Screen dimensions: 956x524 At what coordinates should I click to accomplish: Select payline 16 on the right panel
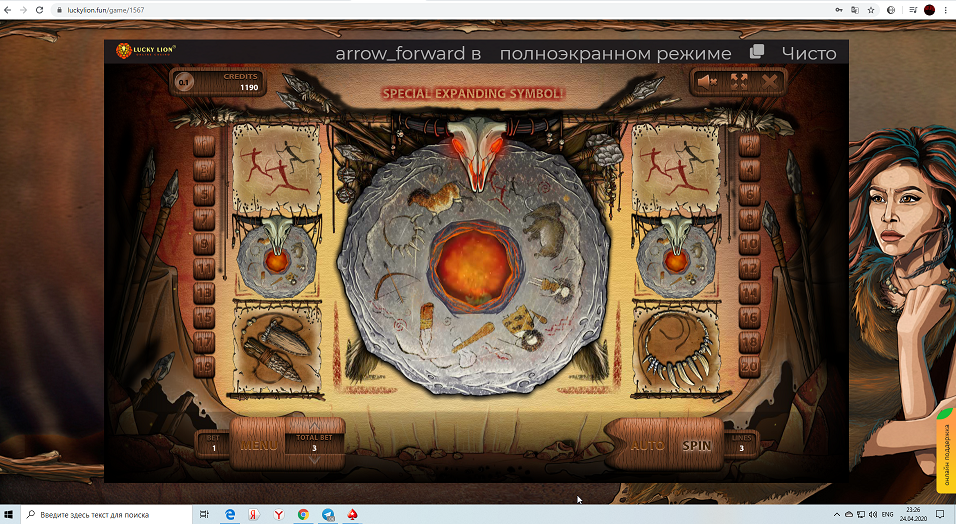tap(749, 318)
